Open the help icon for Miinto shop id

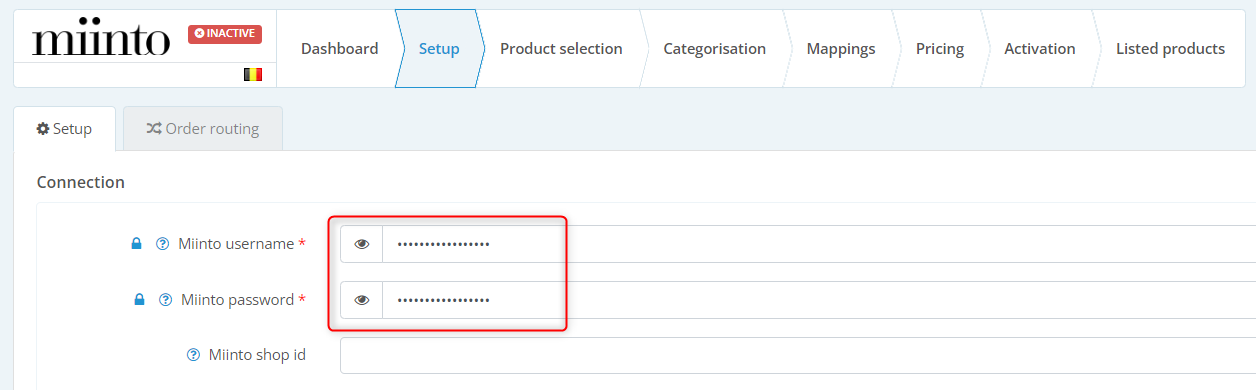(194, 355)
